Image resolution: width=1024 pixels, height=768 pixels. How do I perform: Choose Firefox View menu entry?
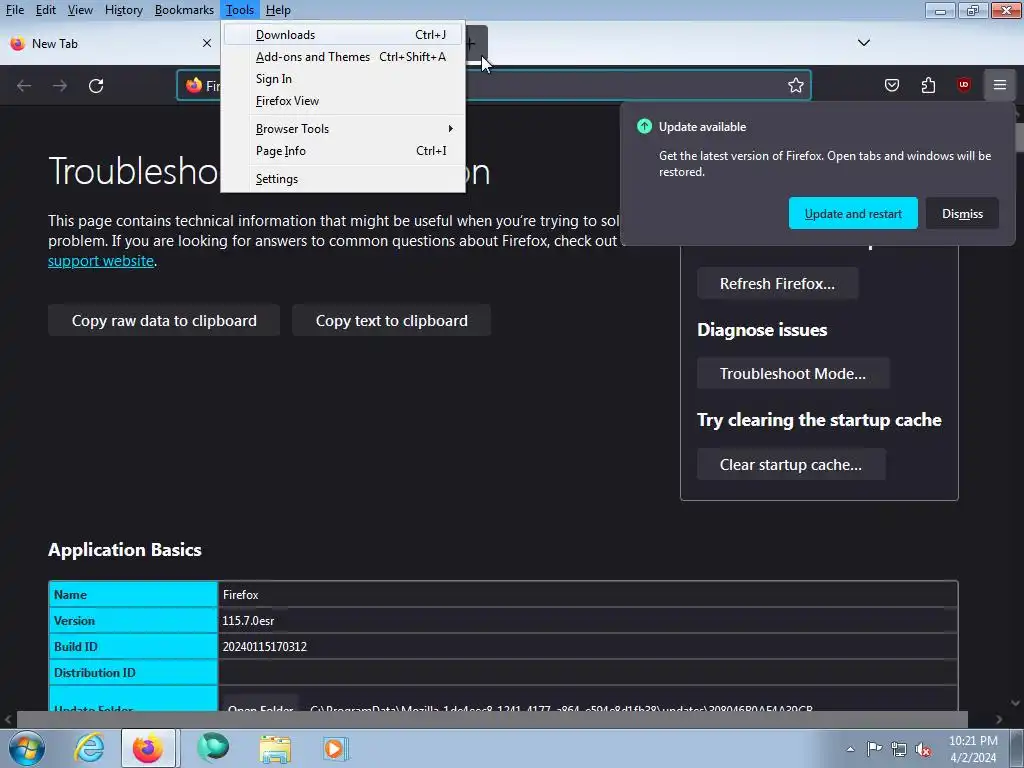click(x=343, y=101)
